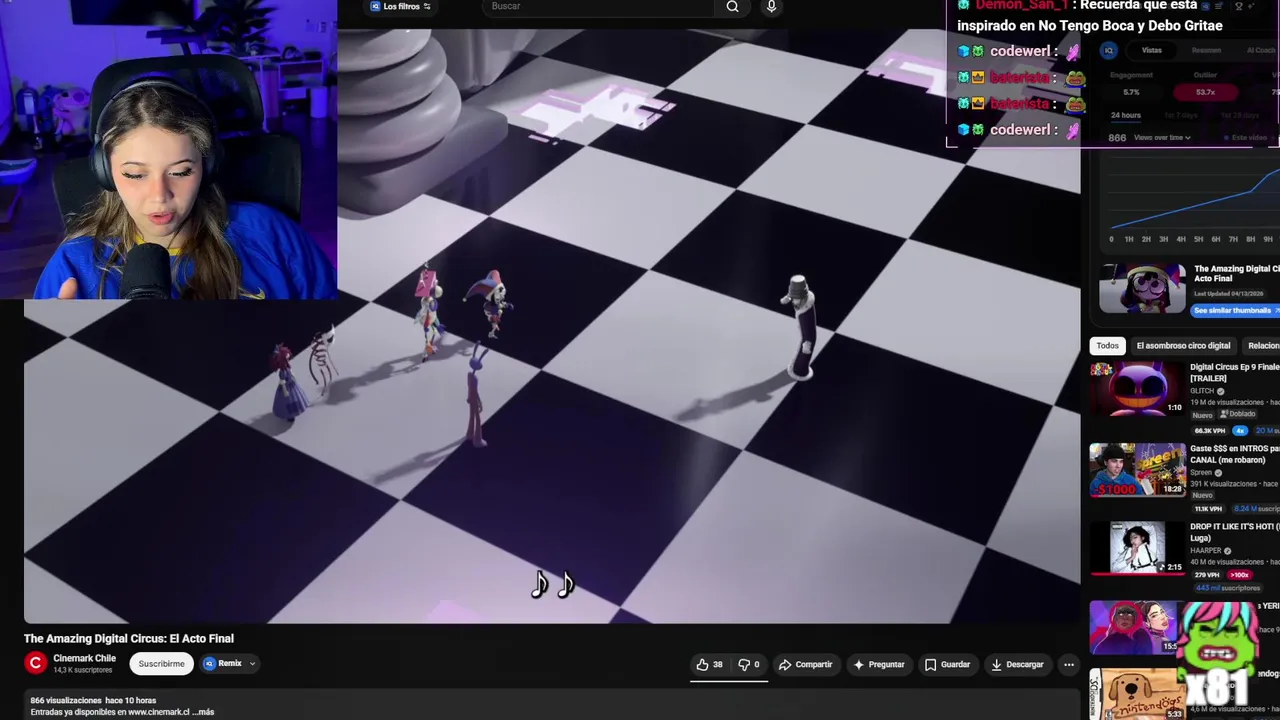The width and height of the screenshot is (1280, 720).
Task: Click the stats panel video thumbnail
Action: pos(1142,289)
